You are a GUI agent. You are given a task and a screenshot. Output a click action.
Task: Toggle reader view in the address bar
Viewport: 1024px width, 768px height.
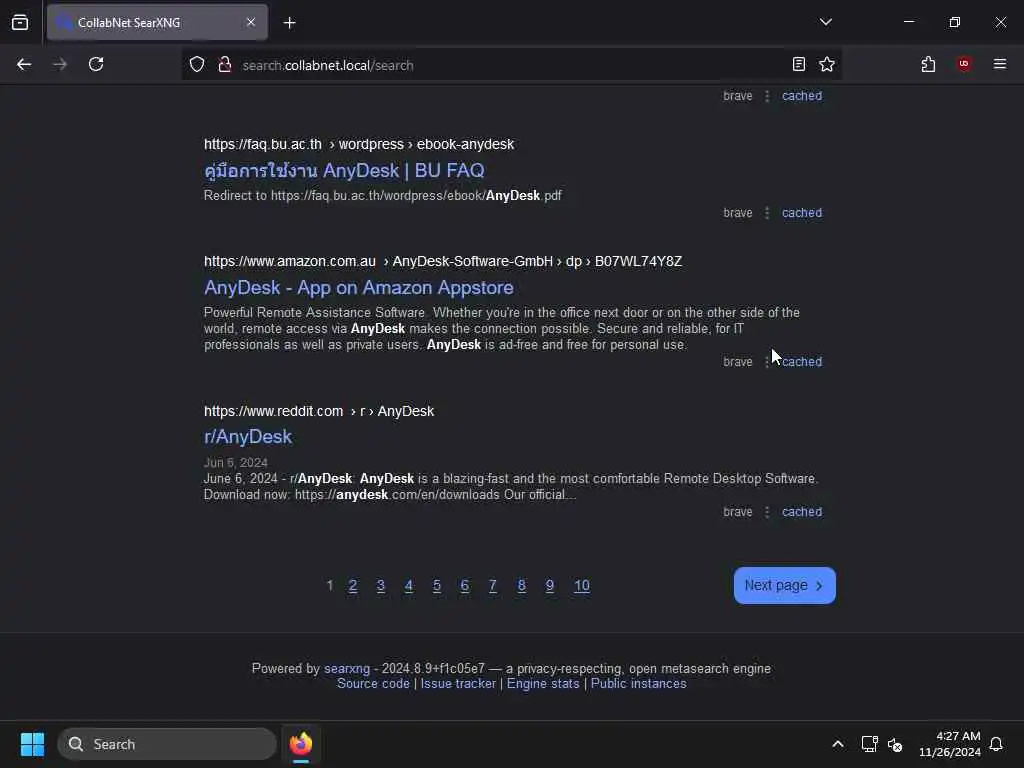[799, 64]
